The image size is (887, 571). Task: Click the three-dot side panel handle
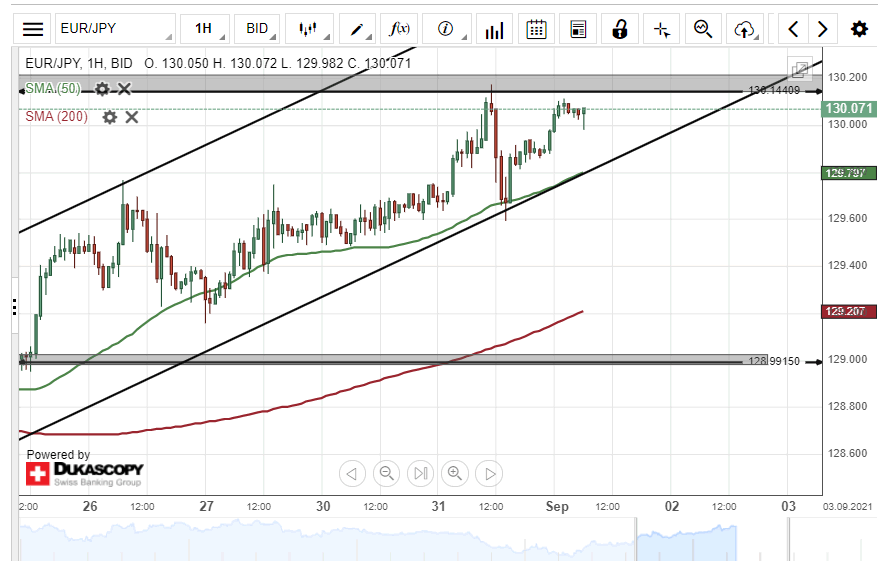coord(14,307)
